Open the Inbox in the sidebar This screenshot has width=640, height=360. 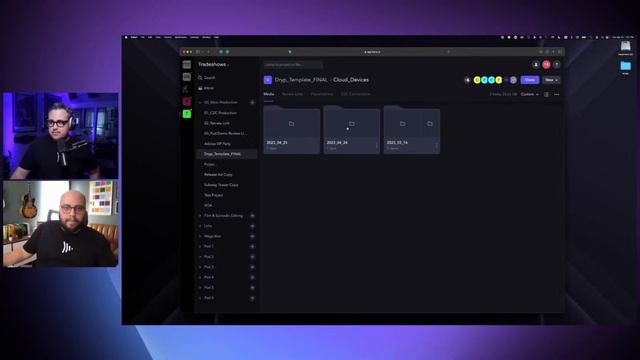point(206,88)
